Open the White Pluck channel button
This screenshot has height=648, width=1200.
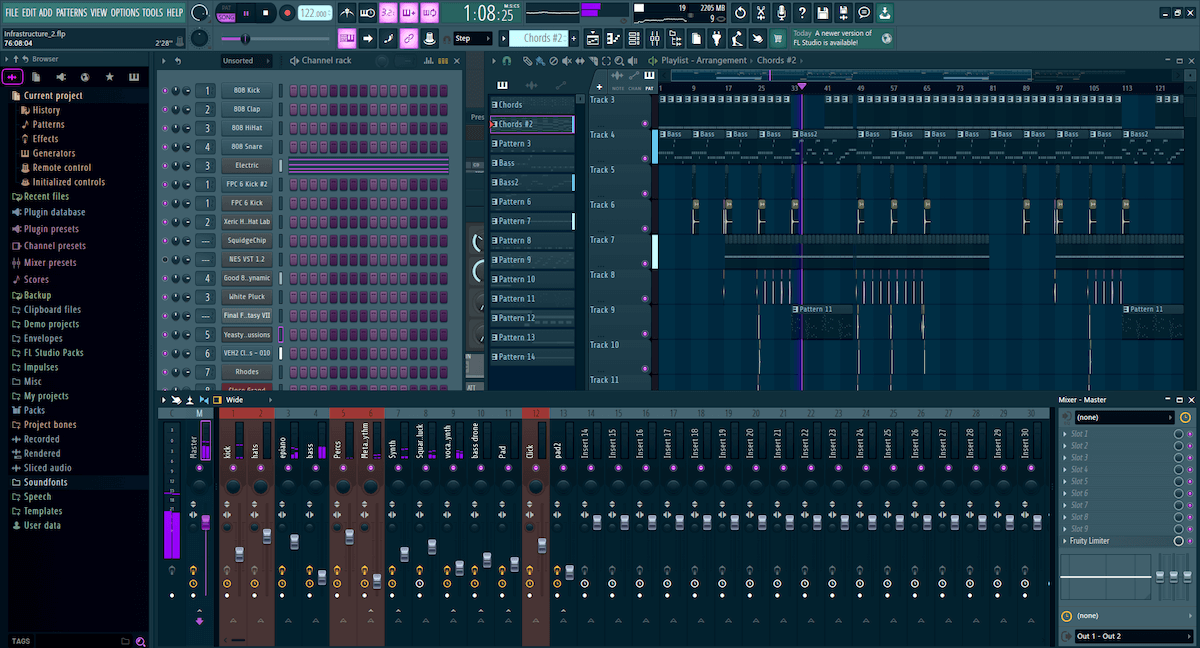(x=246, y=297)
